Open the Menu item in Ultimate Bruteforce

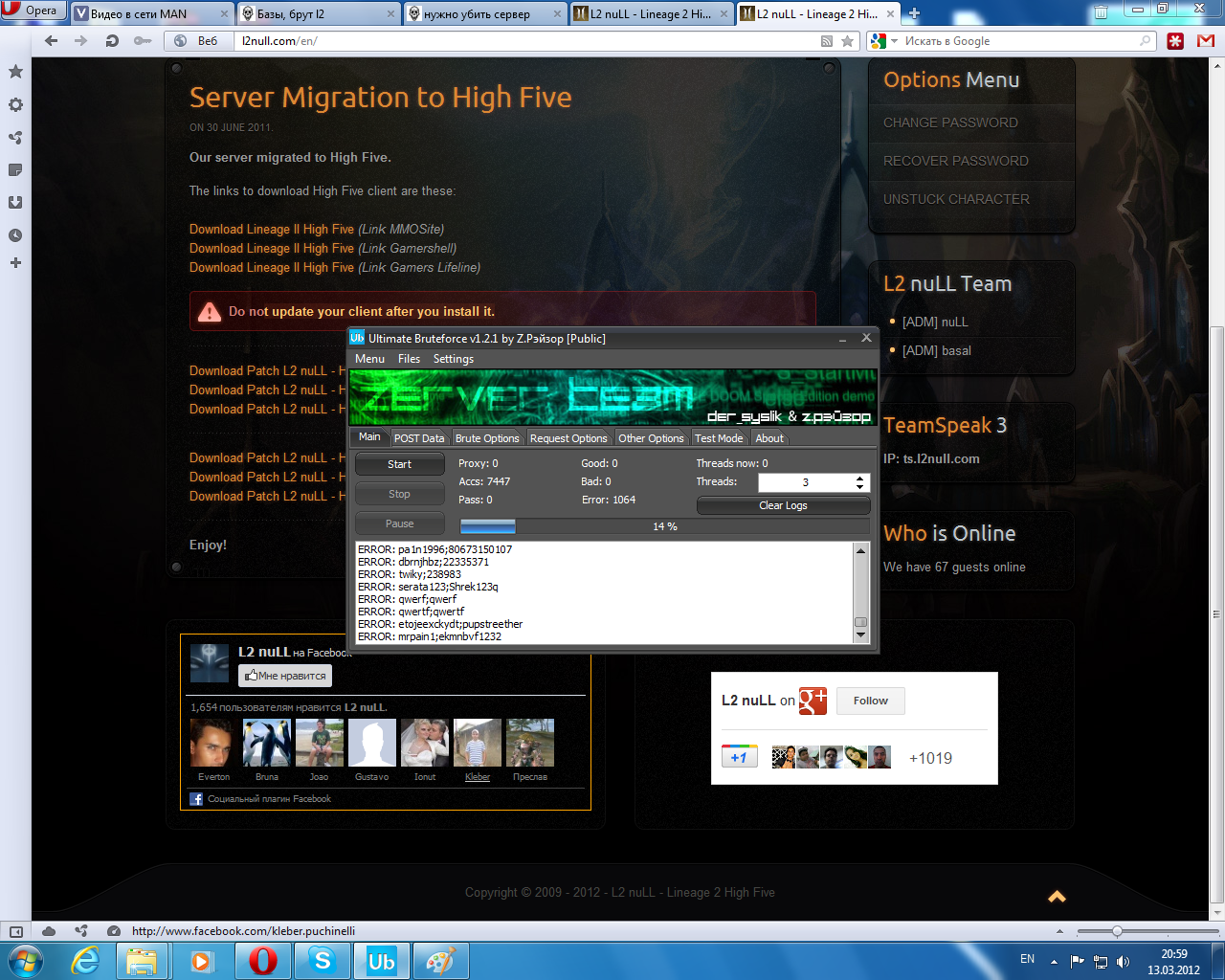(x=369, y=359)
